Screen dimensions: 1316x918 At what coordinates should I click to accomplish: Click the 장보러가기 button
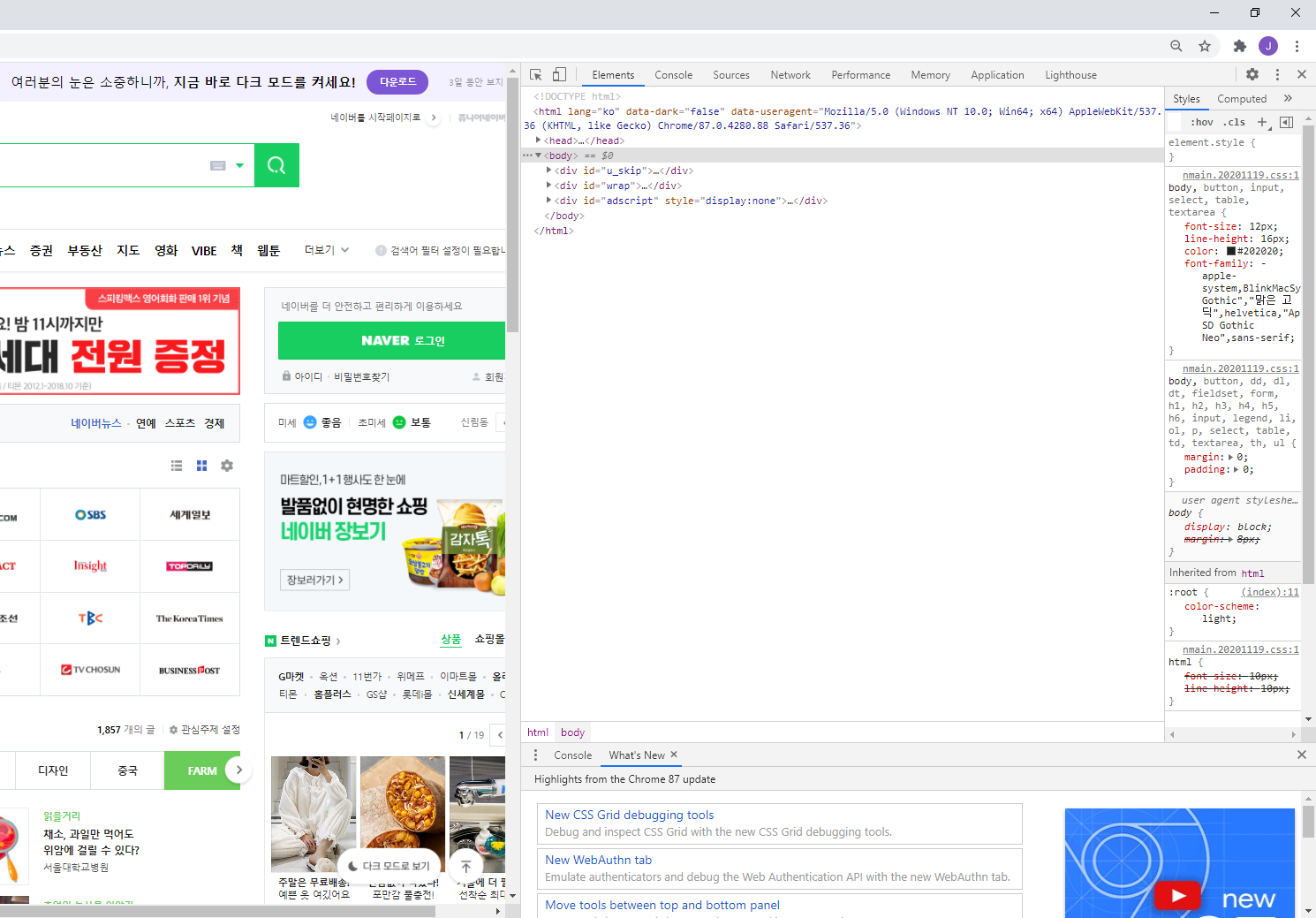(x=315, y=580)
